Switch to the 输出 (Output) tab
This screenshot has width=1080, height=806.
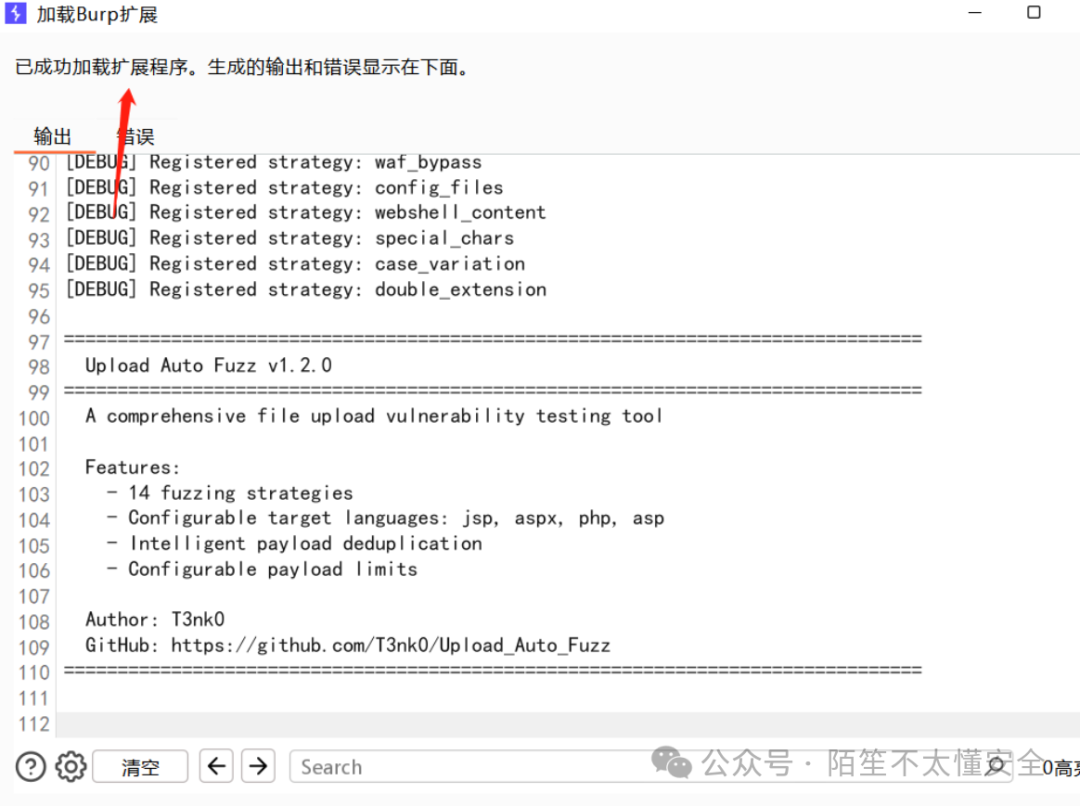(x=52, y=136)
